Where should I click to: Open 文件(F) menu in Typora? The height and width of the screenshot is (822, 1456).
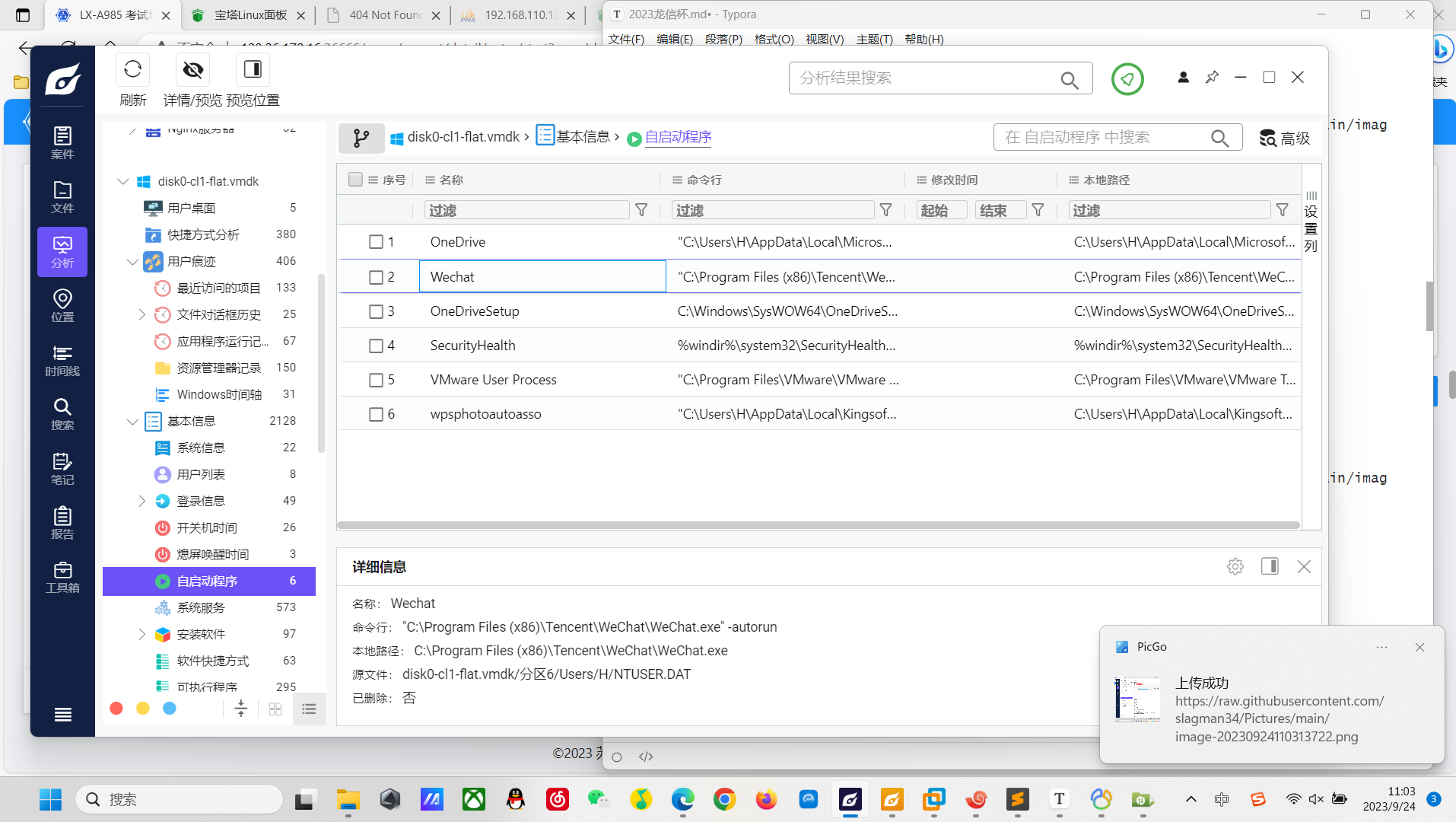626,39
